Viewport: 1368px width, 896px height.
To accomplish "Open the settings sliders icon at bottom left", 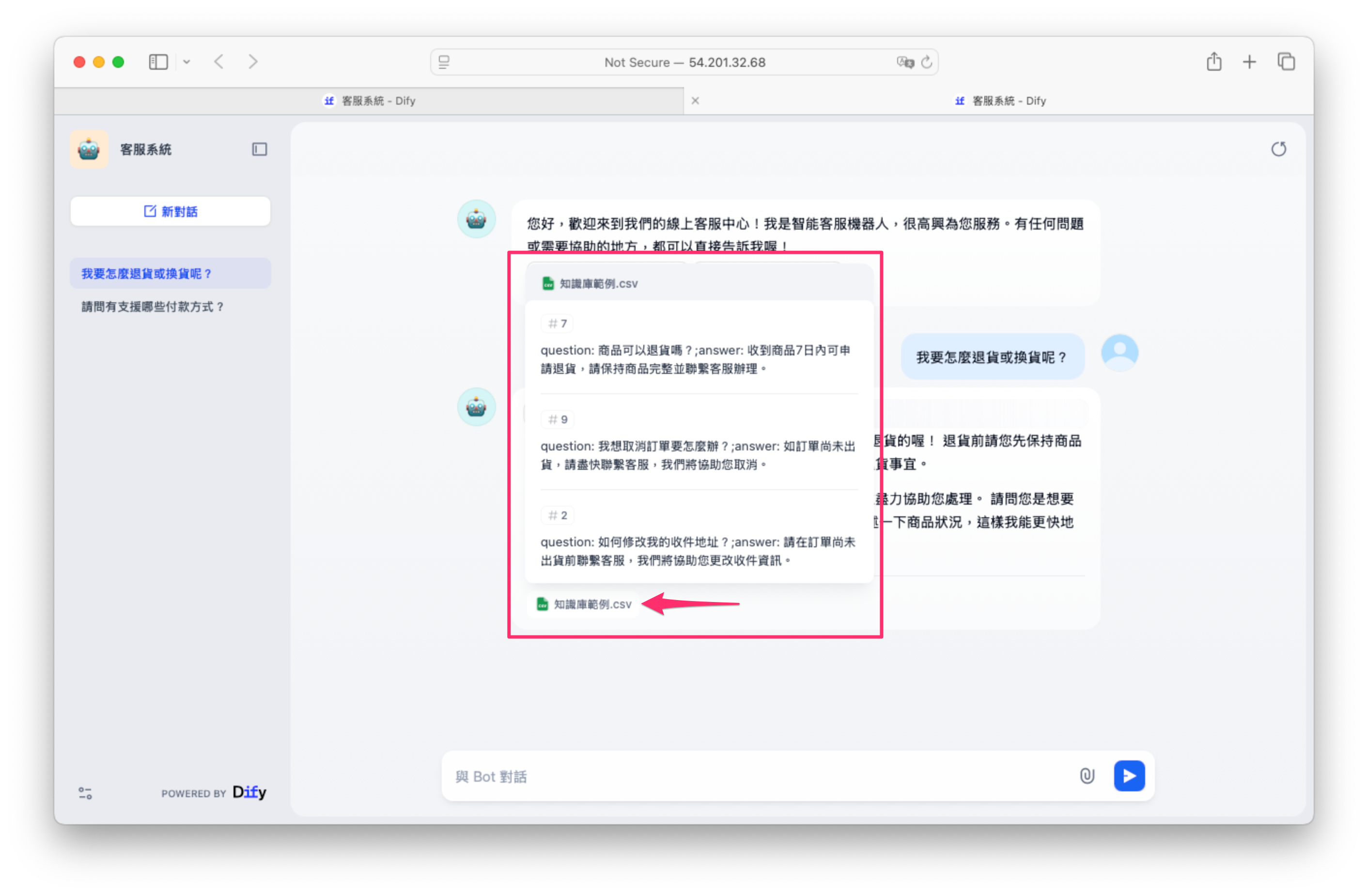I will (x=85, y=792).
